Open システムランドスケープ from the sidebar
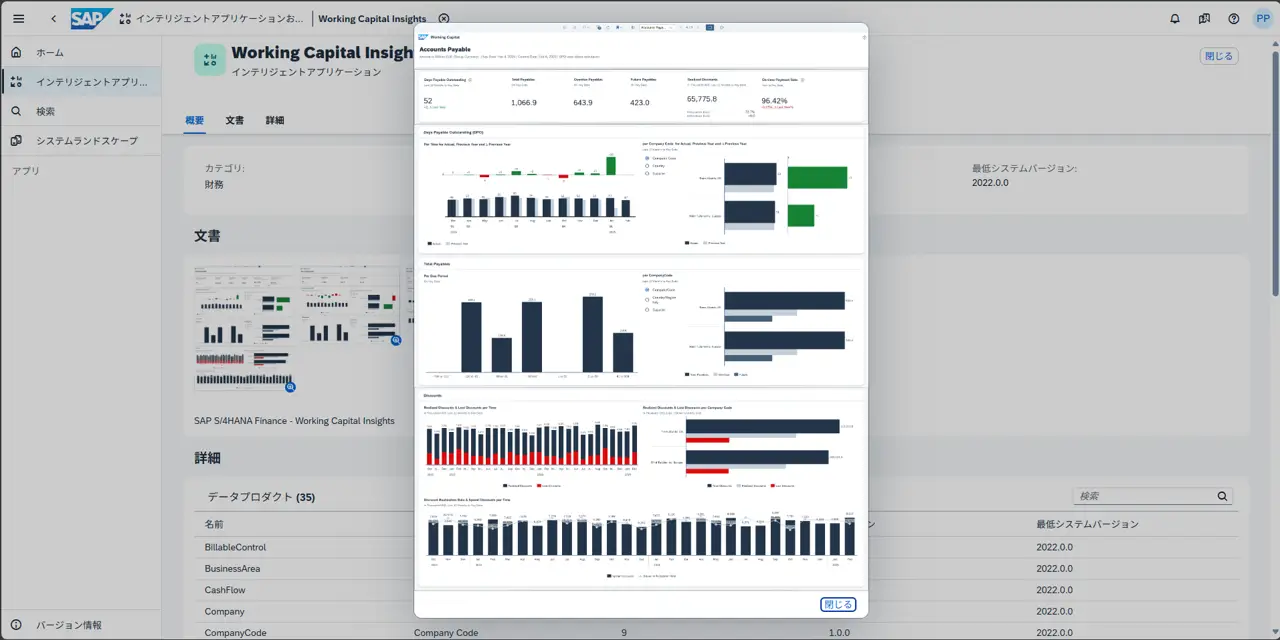Screen dimensions: 1280x640 (x=86, y=140)
